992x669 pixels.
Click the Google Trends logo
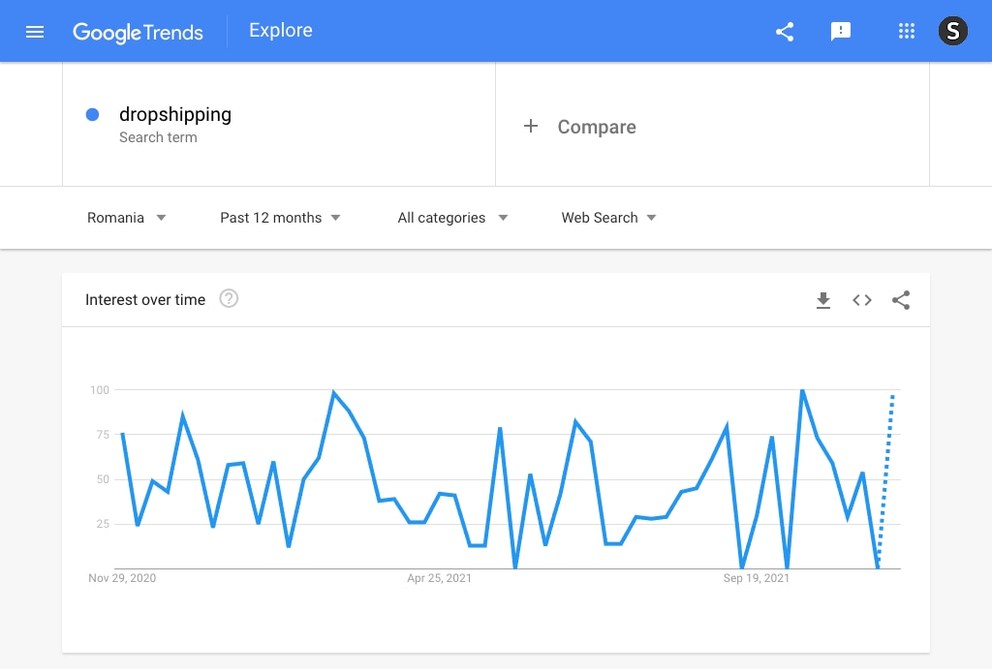point(138,32)
